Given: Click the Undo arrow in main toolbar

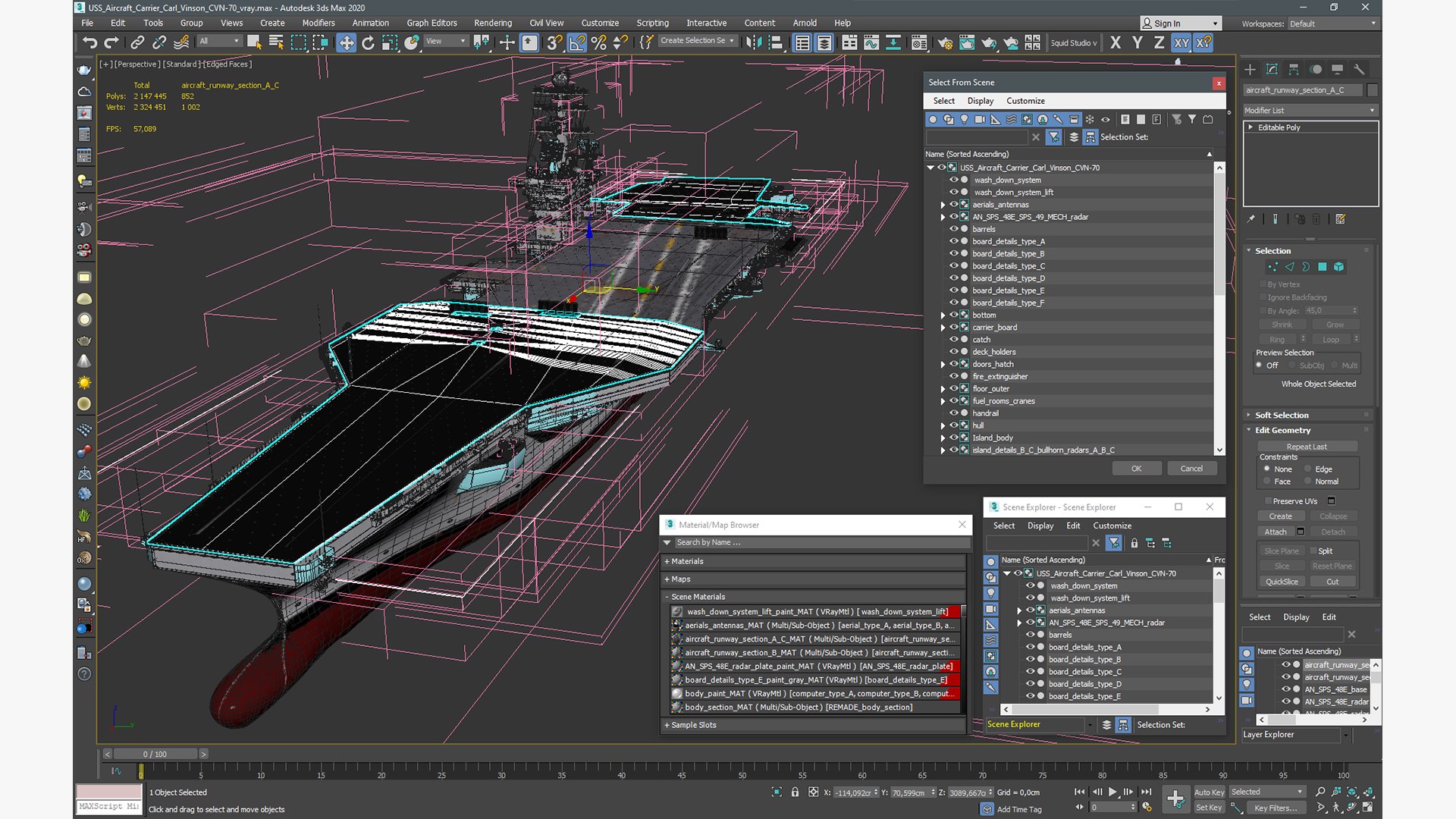Looking at the screenshot, I should 90,43.
